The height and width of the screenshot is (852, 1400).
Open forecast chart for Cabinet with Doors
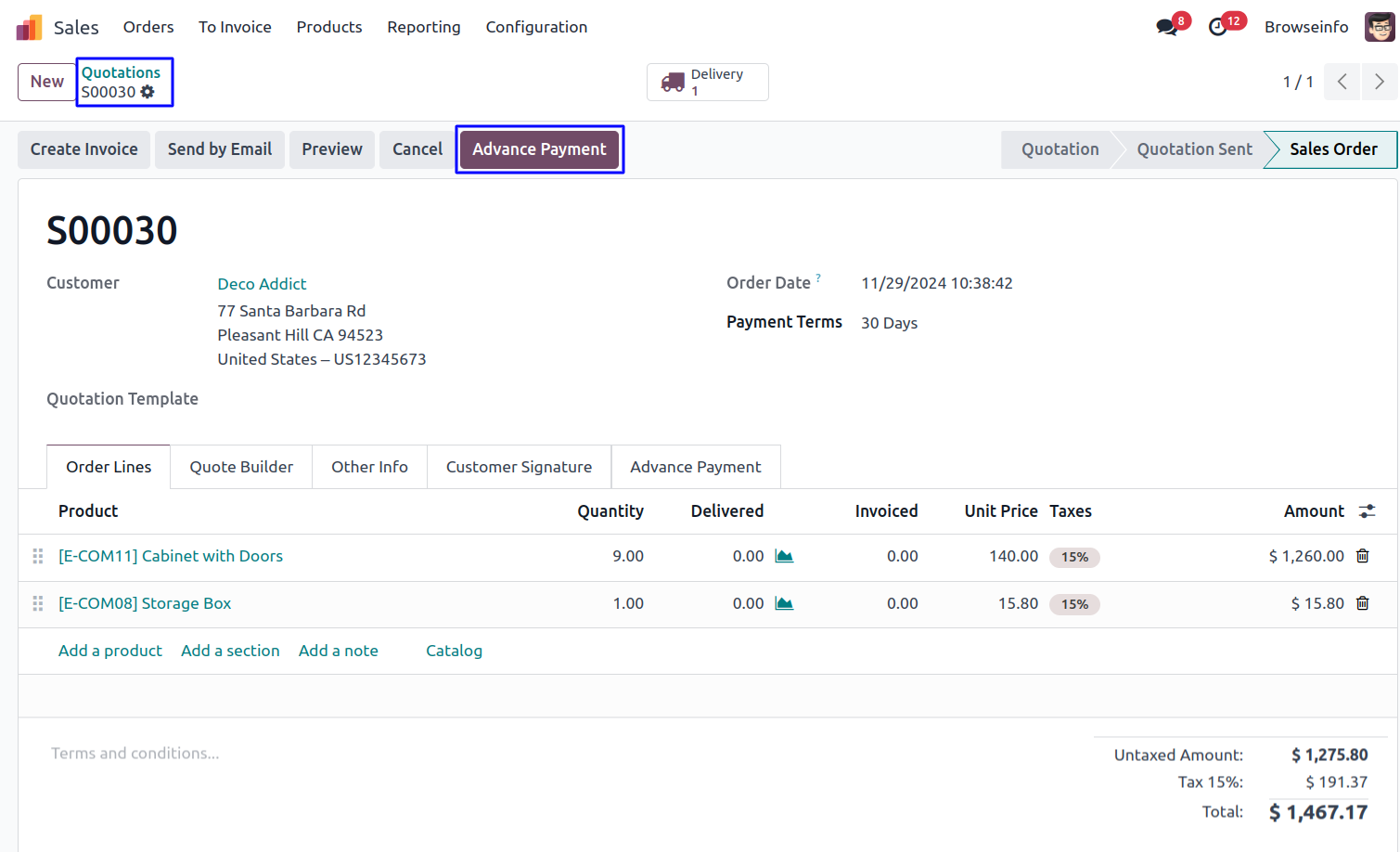pos(784,556)
